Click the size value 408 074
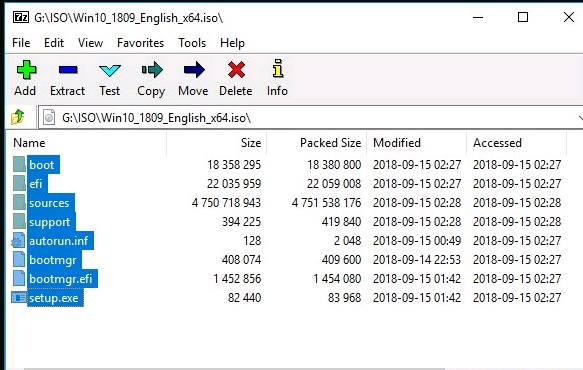Viewport: 583px width, 370px height. click(241, 259)
